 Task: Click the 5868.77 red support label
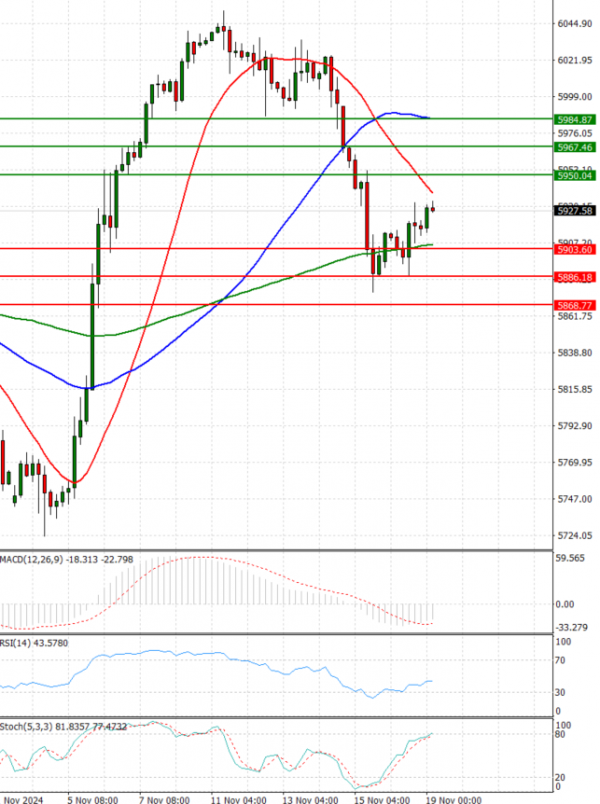click(x=574, y=305)
